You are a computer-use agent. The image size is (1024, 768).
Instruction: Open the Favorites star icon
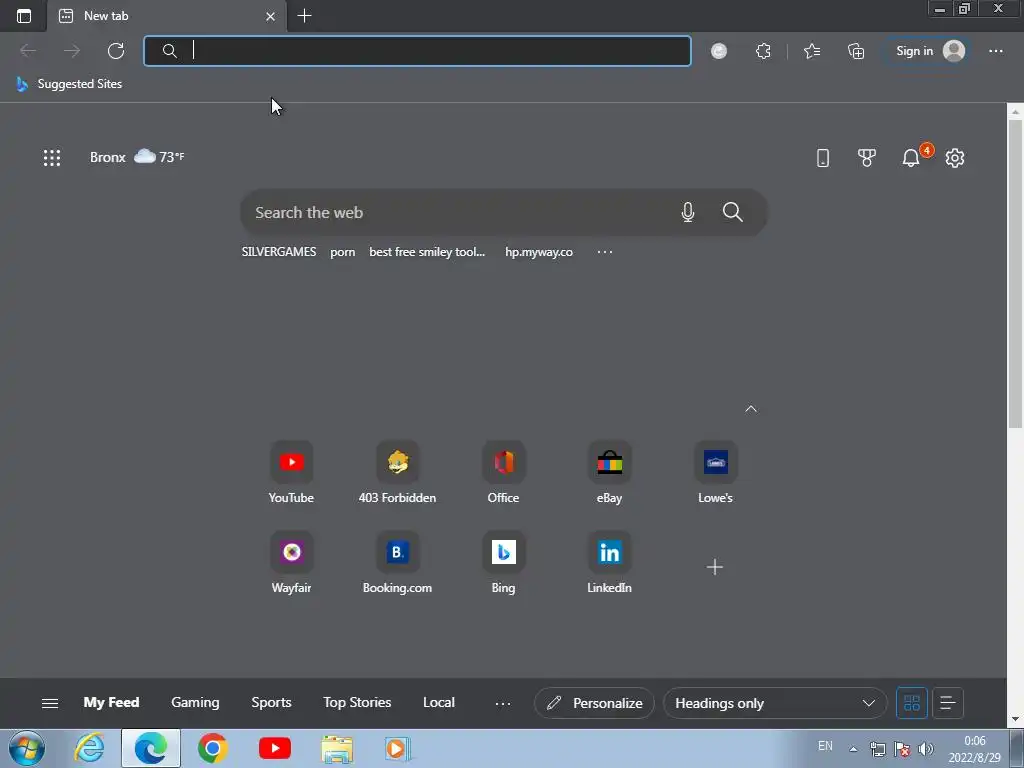[x=812, y=51]
